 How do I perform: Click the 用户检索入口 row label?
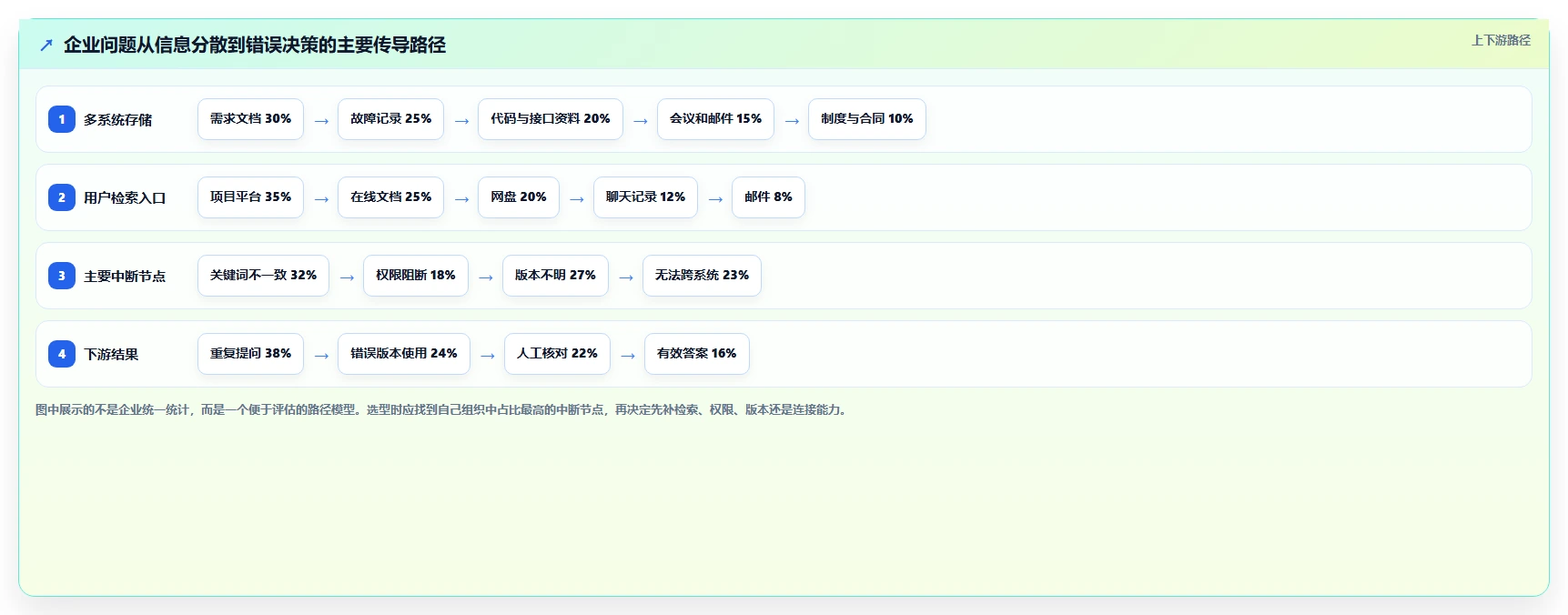tap(125, 197)
